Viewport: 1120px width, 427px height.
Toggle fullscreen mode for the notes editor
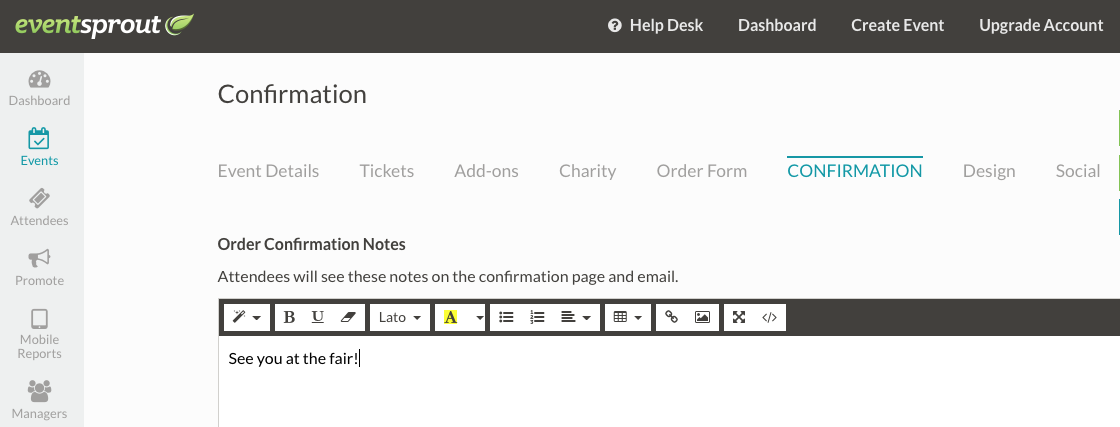click(x=739, y=317)
